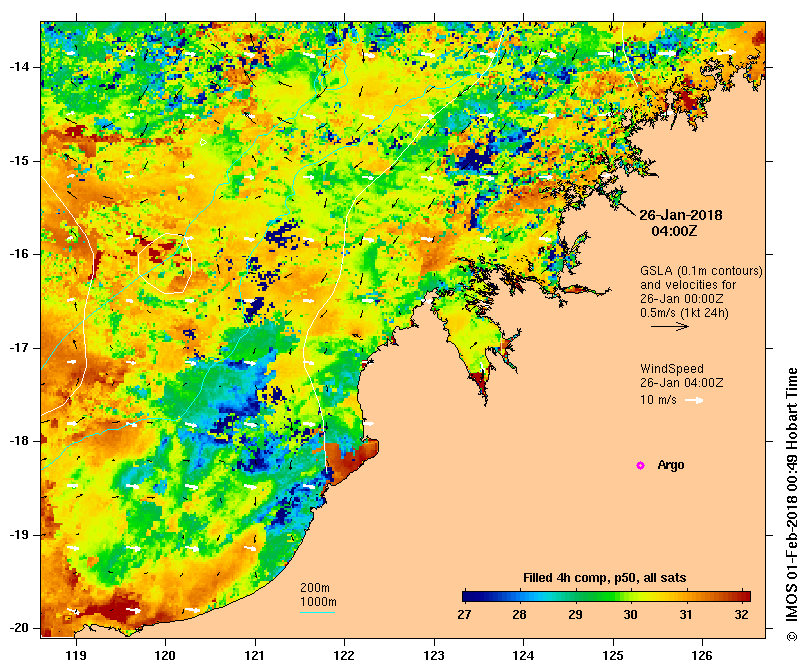Viewport: 809px width, 672px height.
Task: Click the color bar value 28
Action: pos(519,614)
